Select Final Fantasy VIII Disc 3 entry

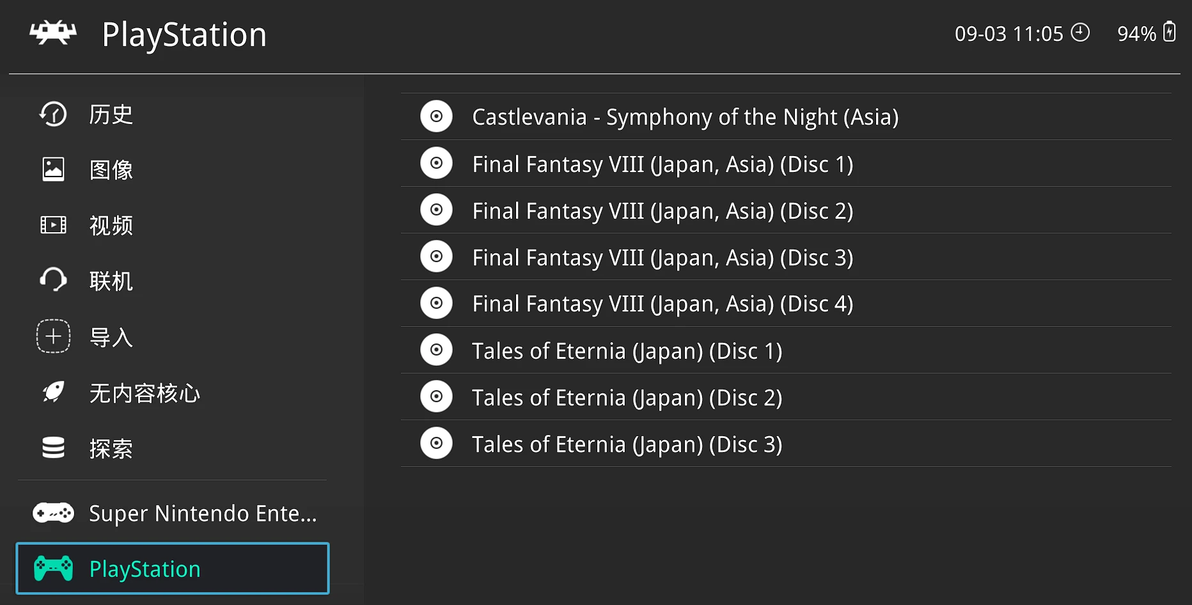tap(662, 257)
